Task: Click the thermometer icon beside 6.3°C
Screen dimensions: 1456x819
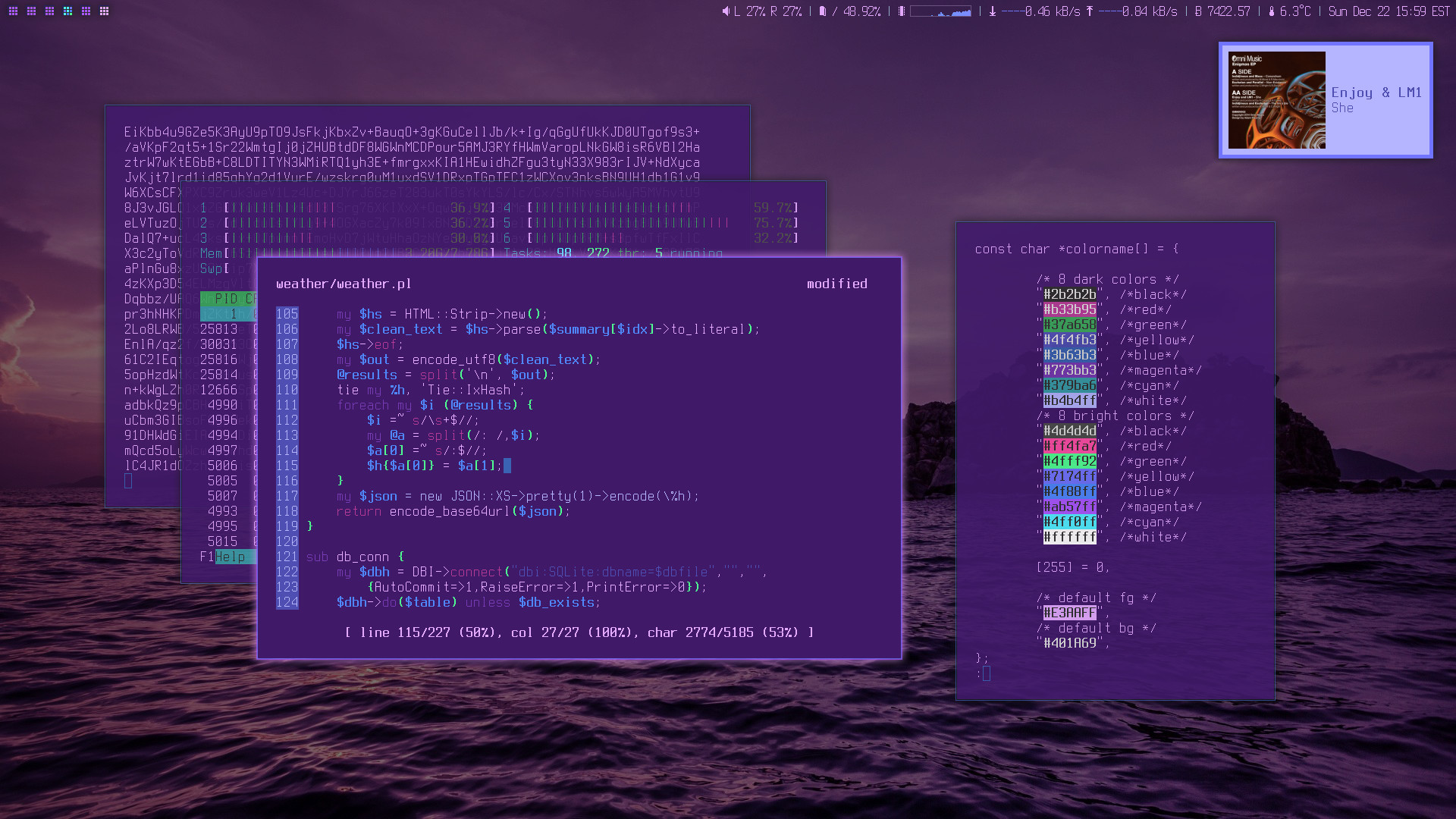Action: (1272, 11)
